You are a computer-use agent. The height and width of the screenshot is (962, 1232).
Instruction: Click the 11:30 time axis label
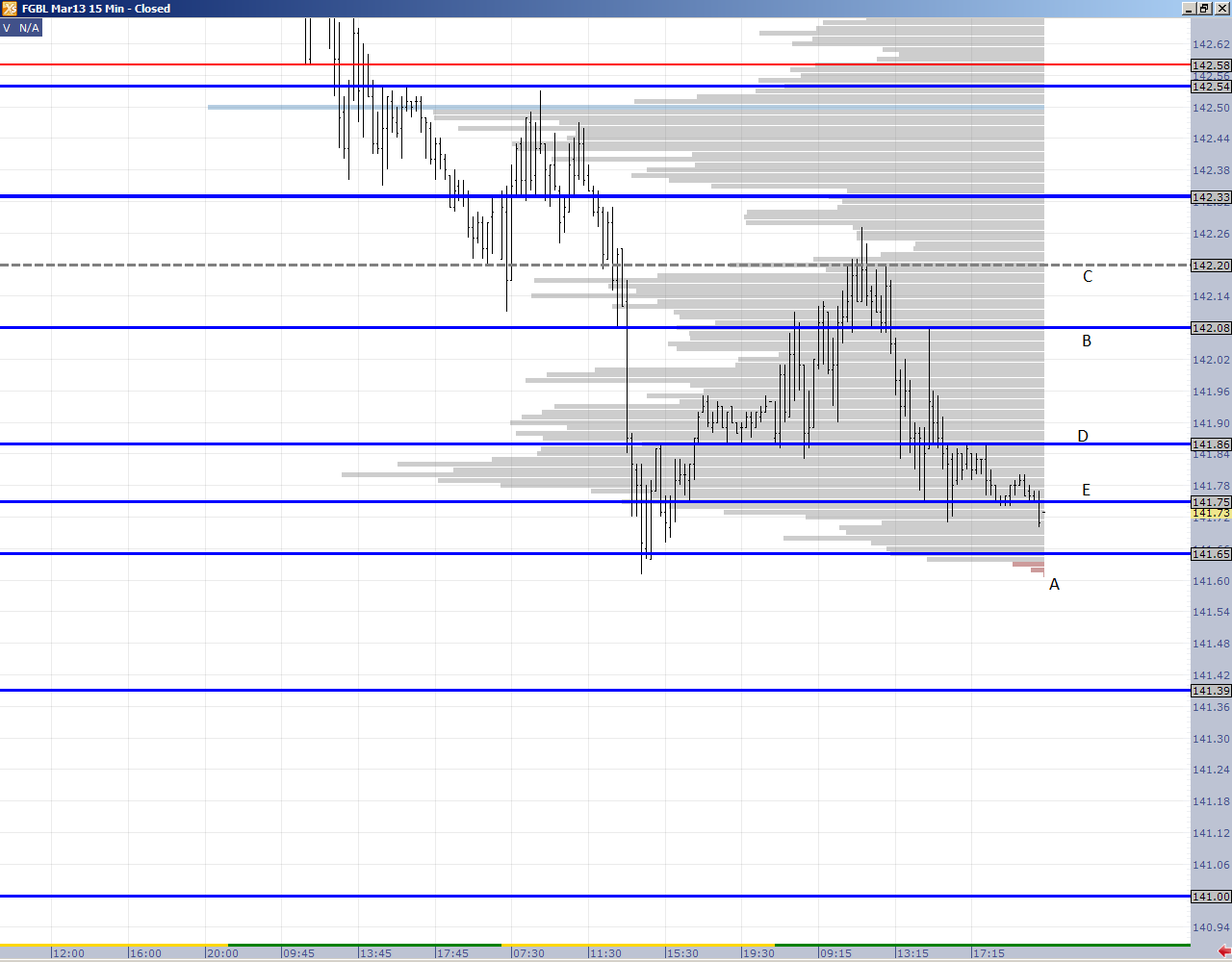[605, 953]
